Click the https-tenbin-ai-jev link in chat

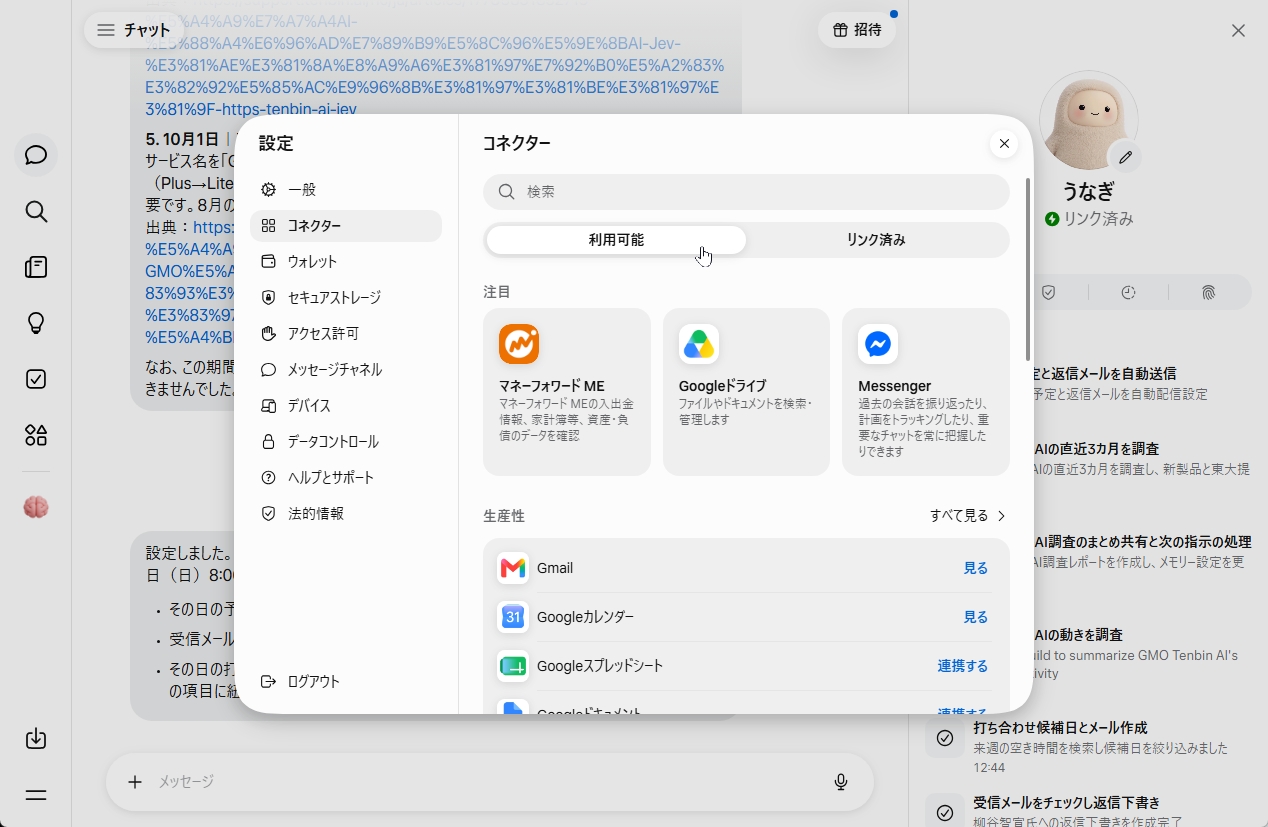pos(289,109)
